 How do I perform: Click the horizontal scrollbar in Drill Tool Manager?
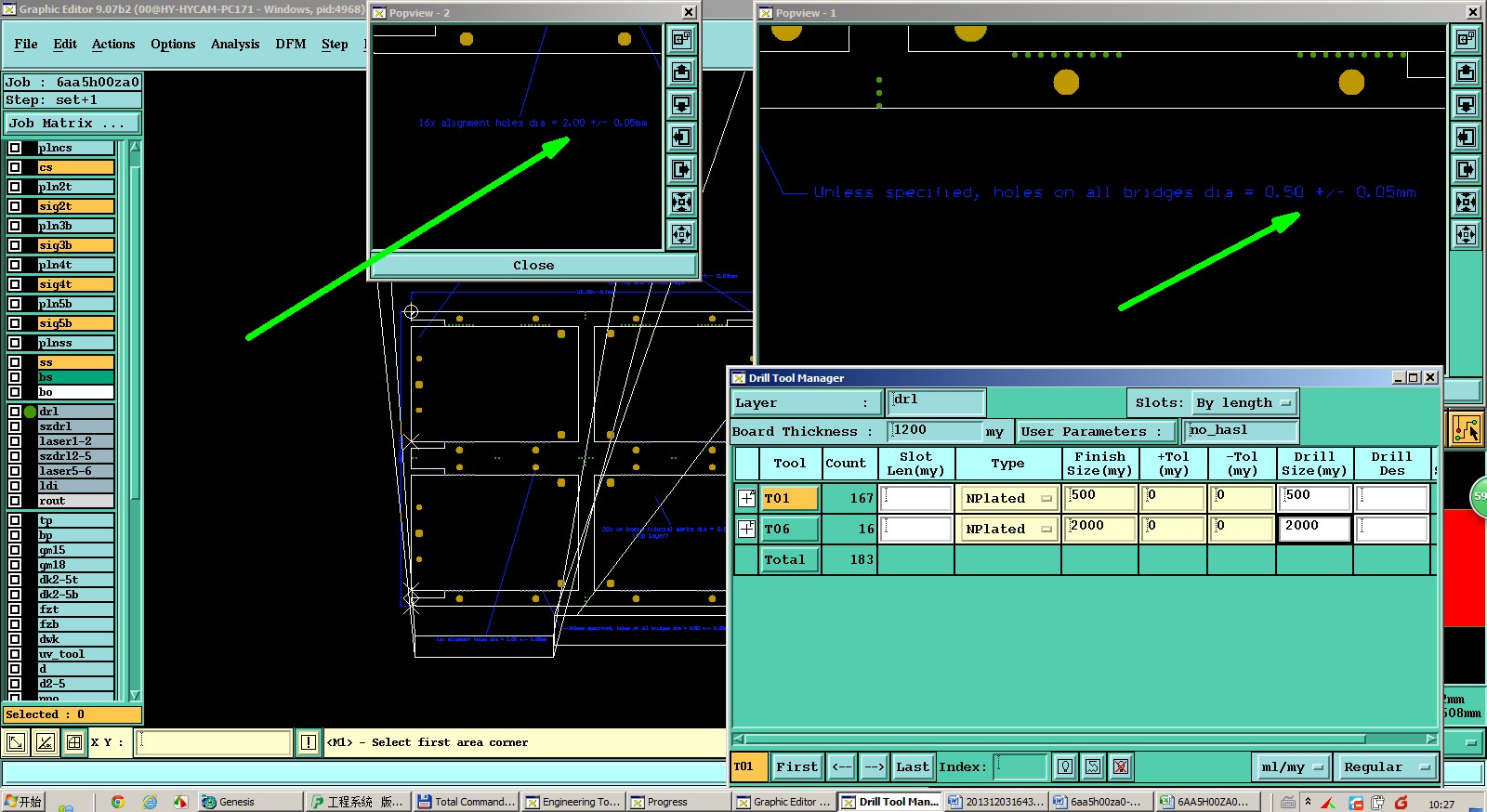(1086, 740)
